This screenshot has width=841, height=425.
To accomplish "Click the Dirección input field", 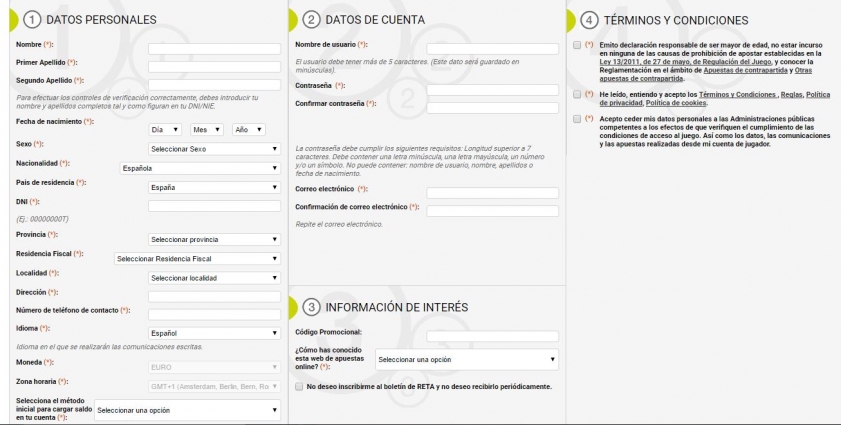I will click(215, 297).
